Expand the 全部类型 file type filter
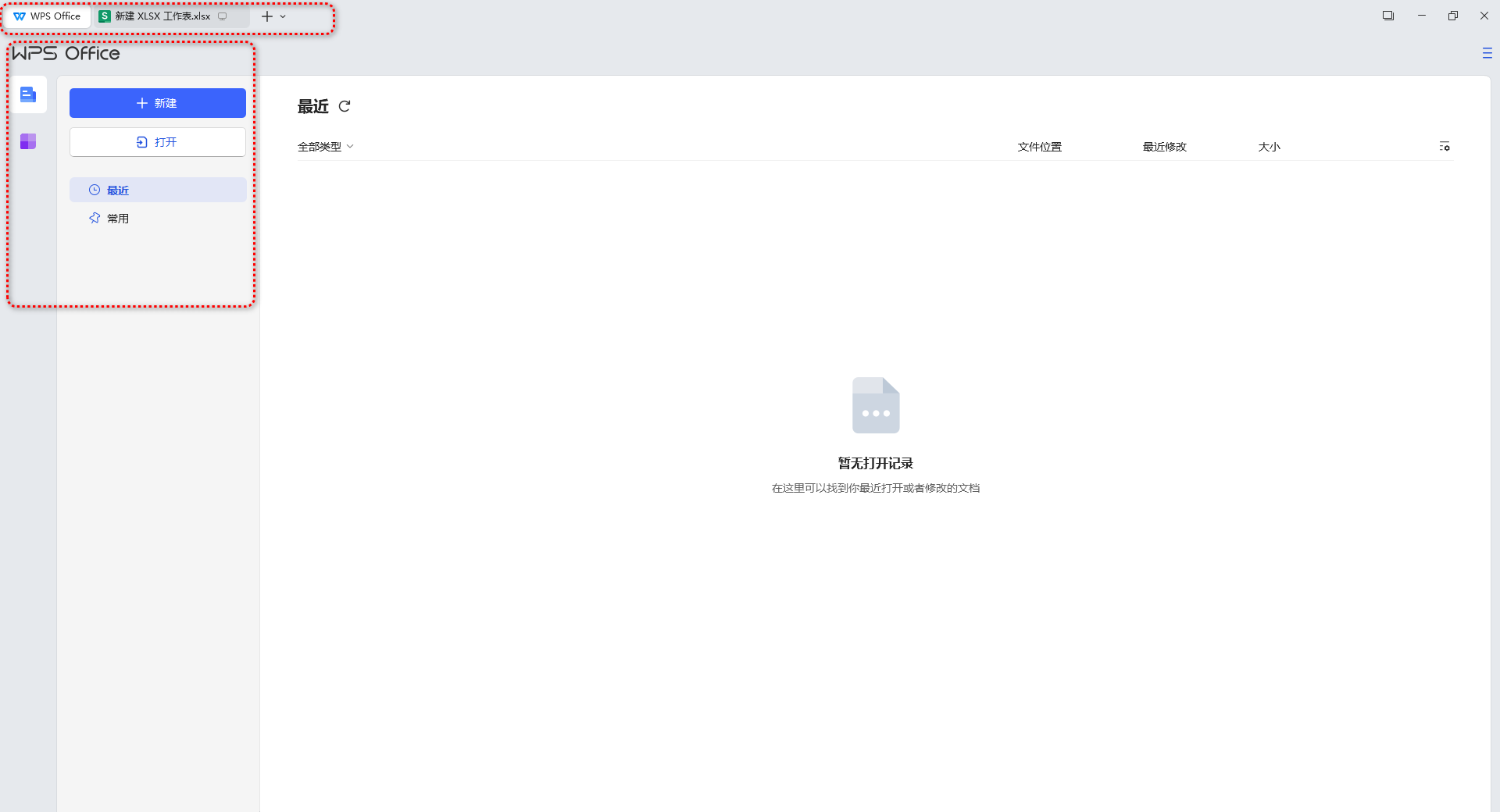The width and height of the screenshot is (1500, 812). [x=325, y=147]
